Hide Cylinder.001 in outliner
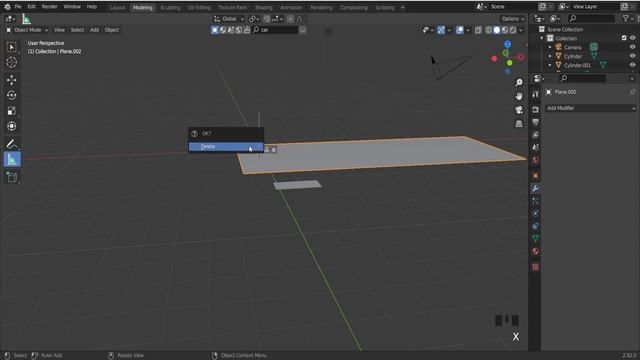Screen dimensions: 640x360 pos(632,65)
